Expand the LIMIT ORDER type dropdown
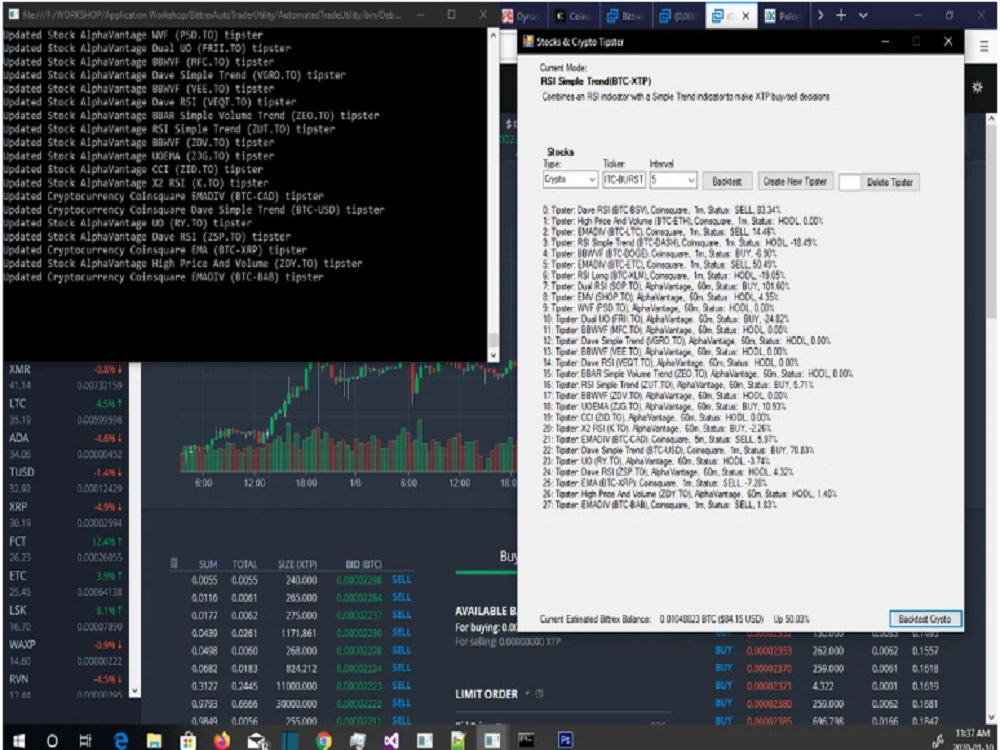The width and height of the screenshot is (1000, 750). 527,694
